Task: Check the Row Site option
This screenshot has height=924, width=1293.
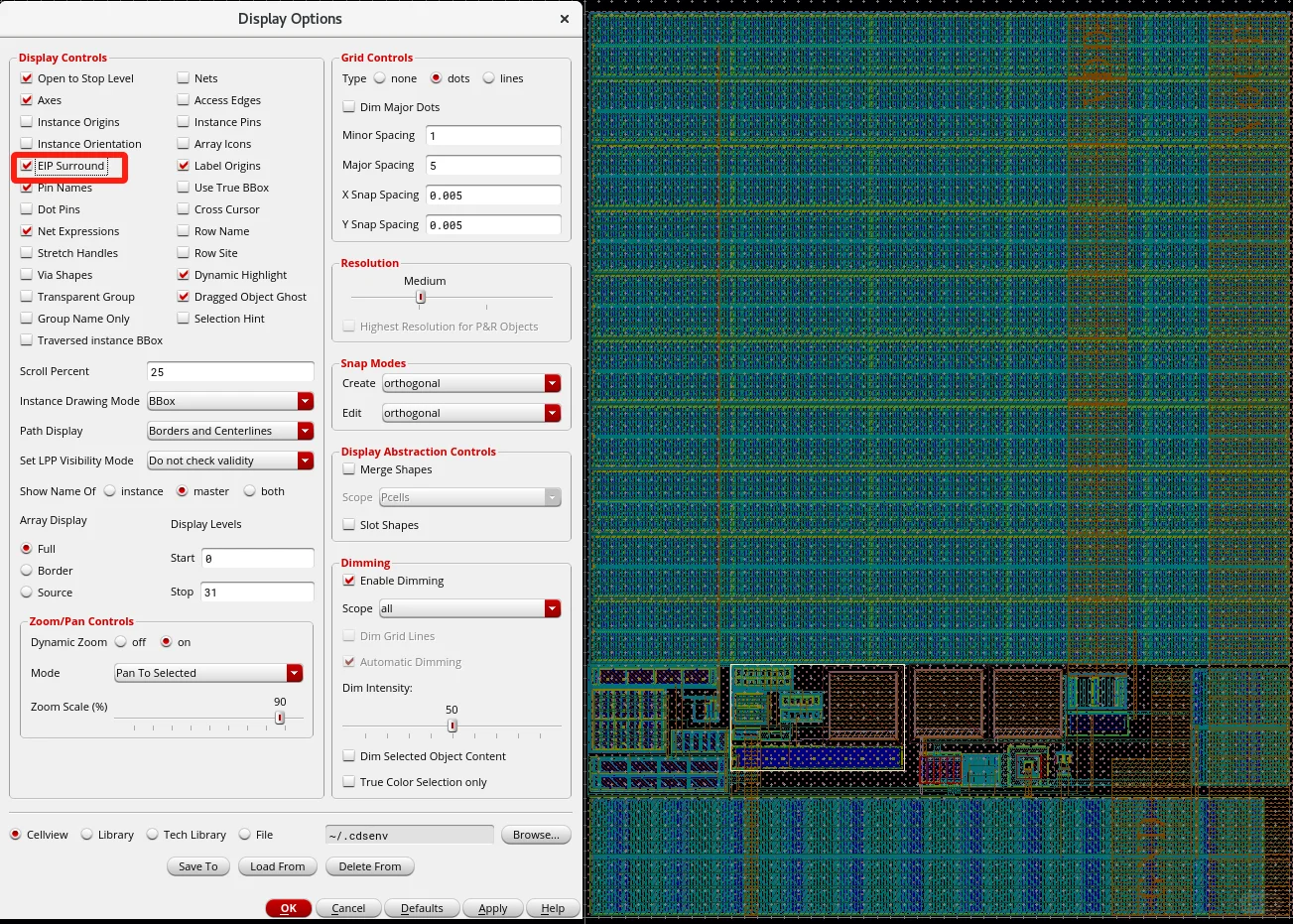Action: click(x=184, y=253)
